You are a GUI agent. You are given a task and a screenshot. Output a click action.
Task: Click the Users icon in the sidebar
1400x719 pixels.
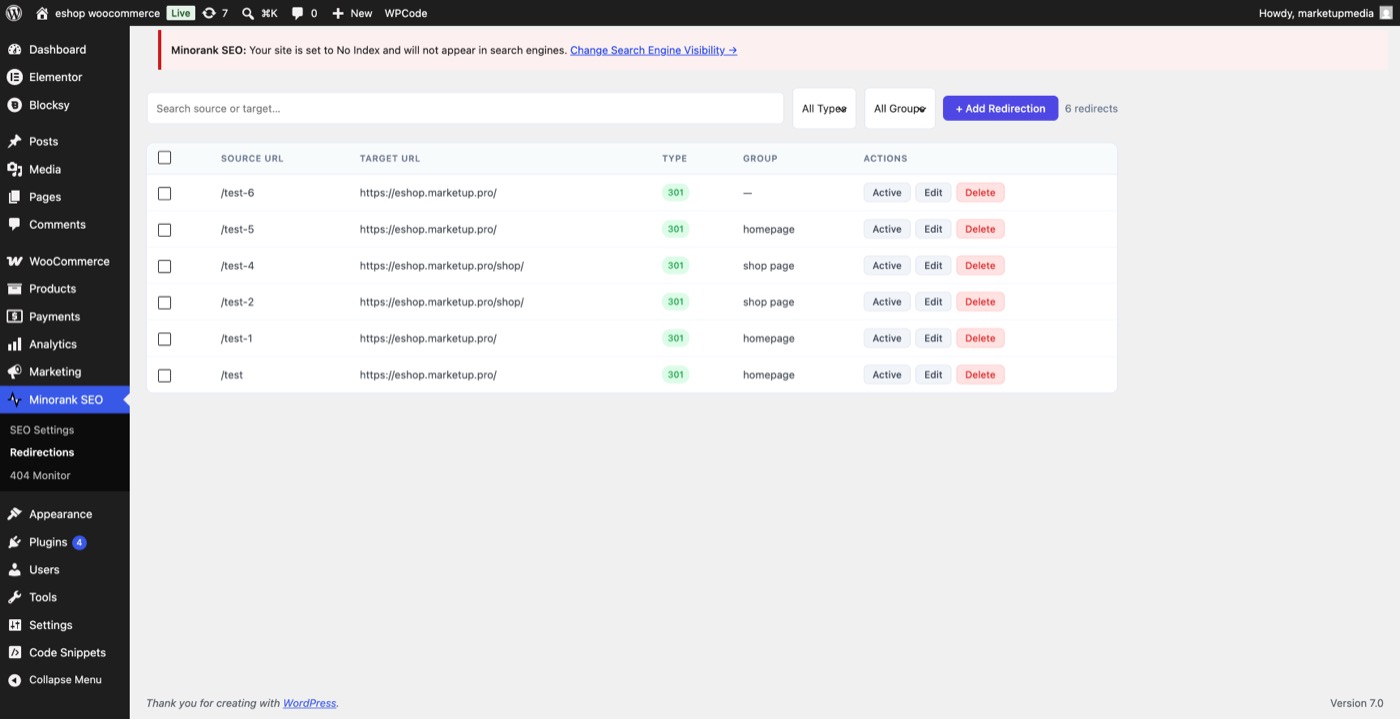point(14,569)
